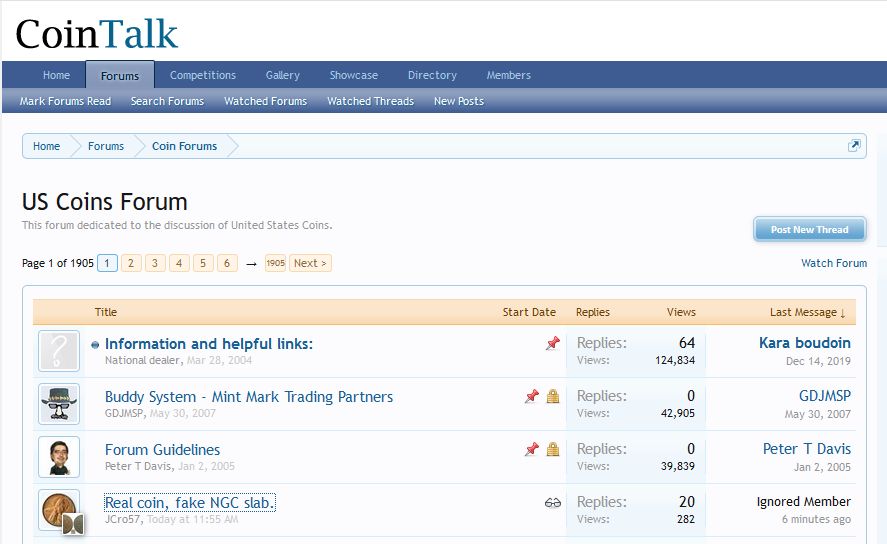887x544 pixels.
Task: Click the open quick navigation icon
Action: tap(854, 146)
